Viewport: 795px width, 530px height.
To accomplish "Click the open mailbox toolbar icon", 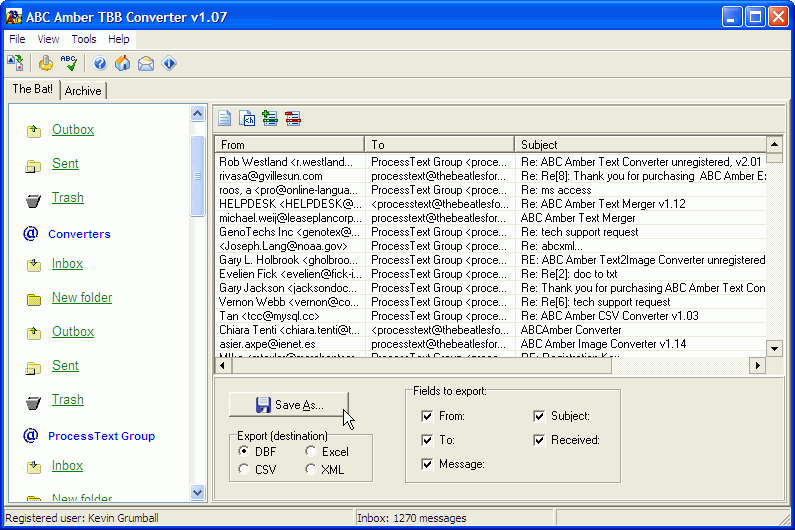I will click(x=15, y=63).
